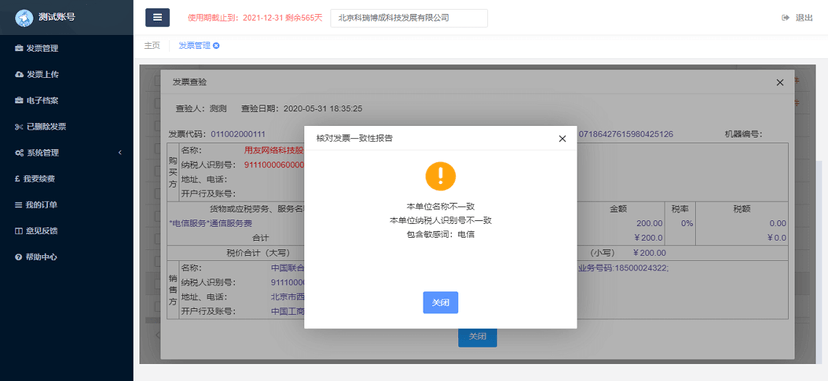Click the 0% tax rate cell
Screen dimensions: 828x381
686,223
